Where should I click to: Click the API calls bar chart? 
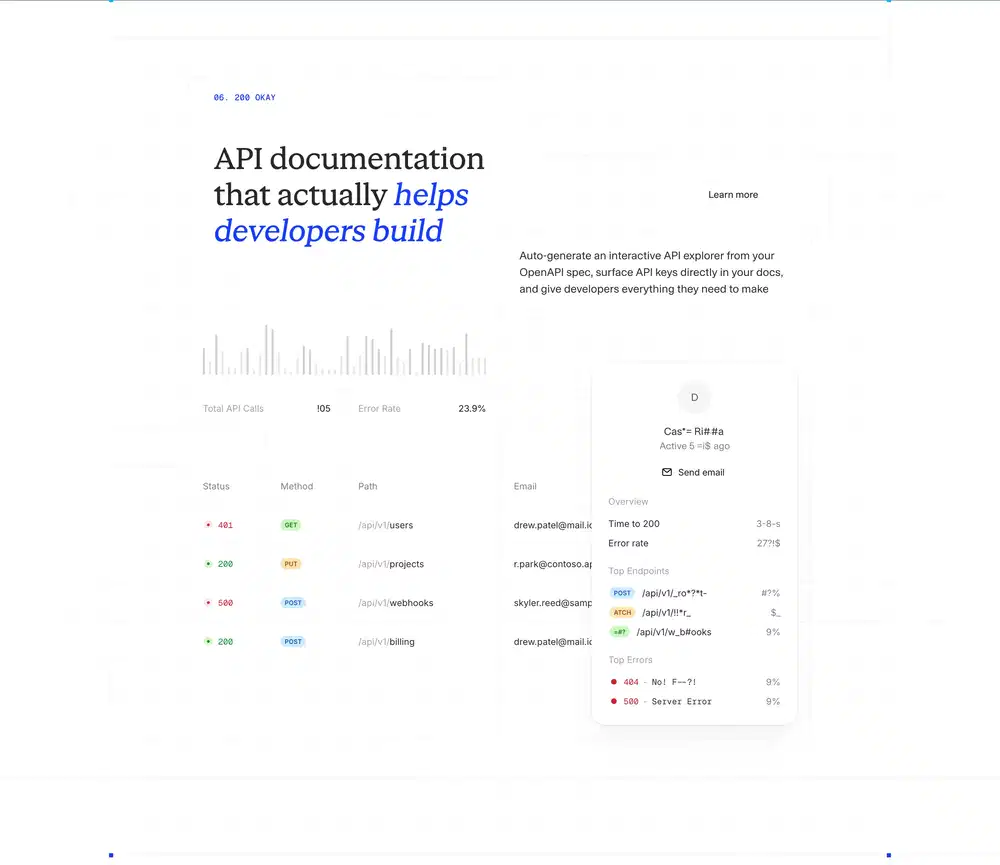coord(344,350)
